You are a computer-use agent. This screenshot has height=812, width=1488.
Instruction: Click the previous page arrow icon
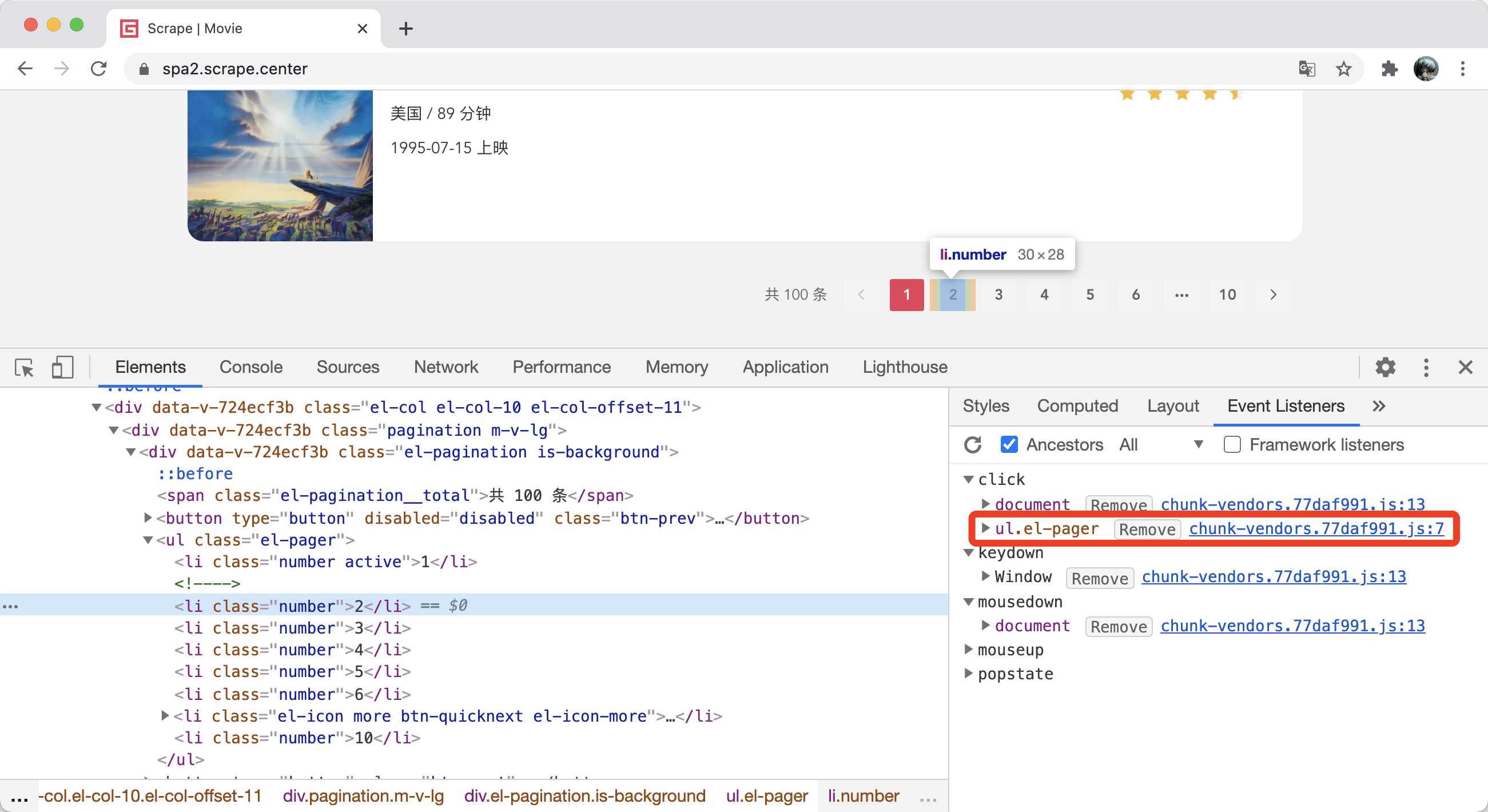[861, 294]
